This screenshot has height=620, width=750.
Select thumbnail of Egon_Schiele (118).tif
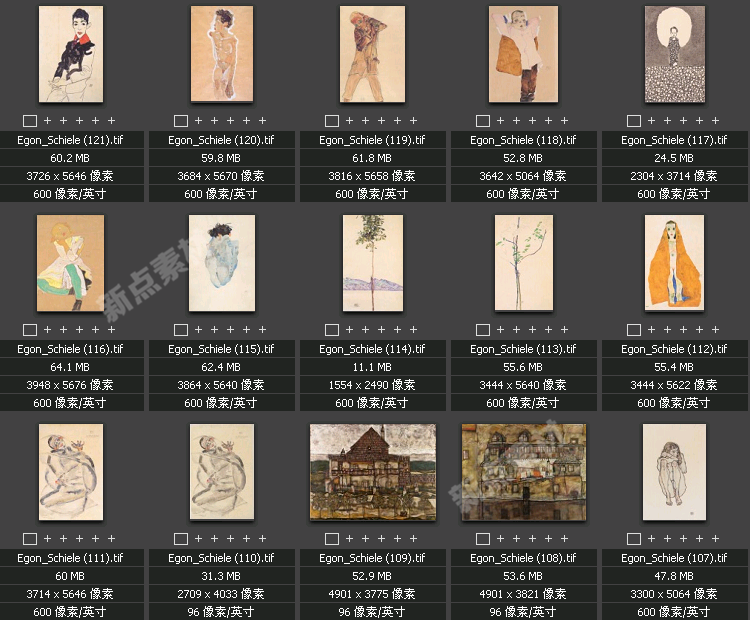coord(523,54)
